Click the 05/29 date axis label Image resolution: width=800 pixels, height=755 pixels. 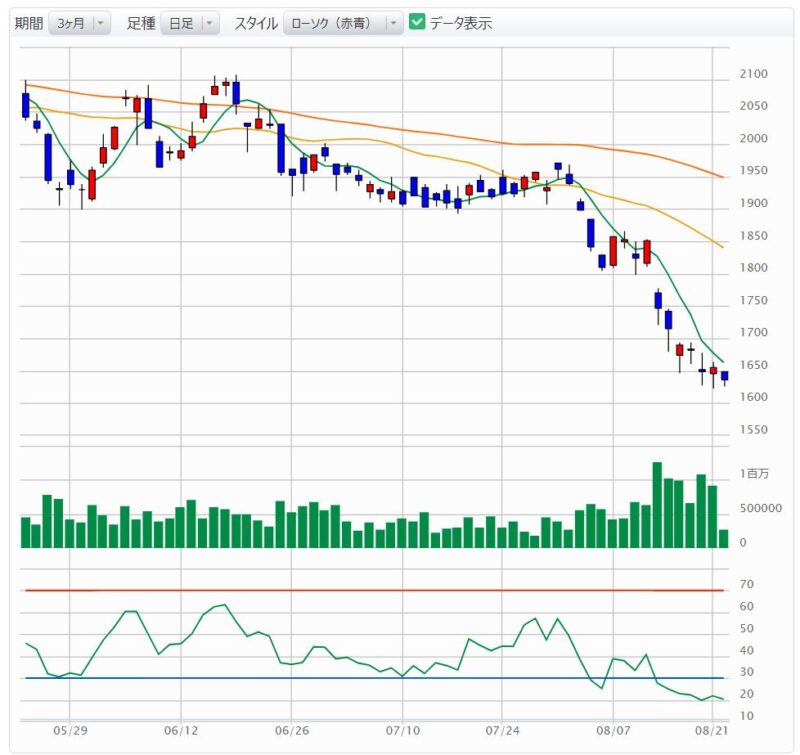[70, 731]
